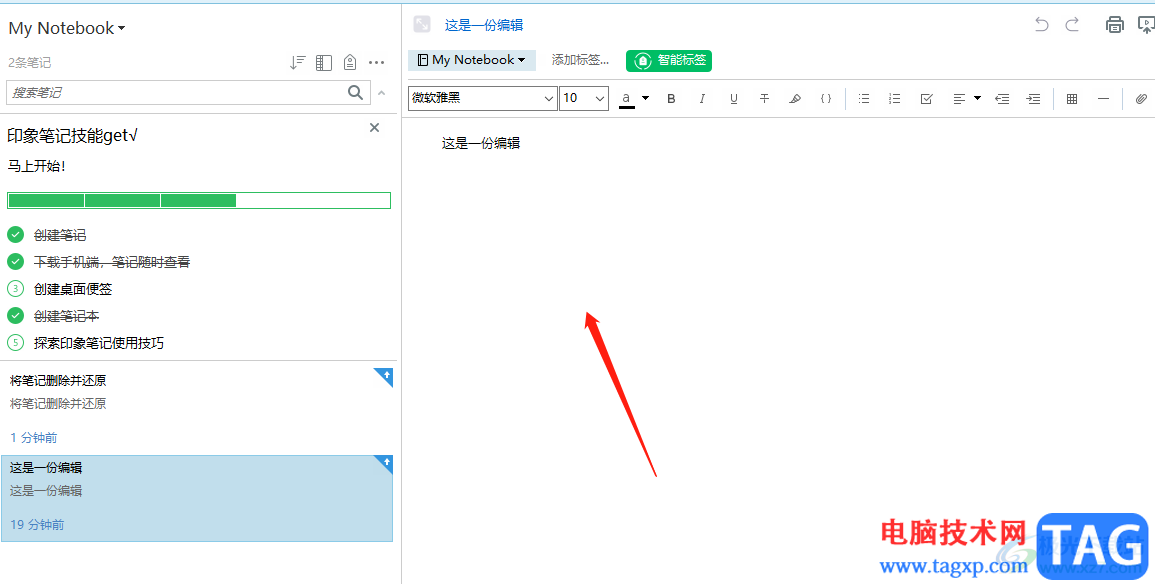This screenshot has width=1155, height=584.
Task: Insert a table
Action: pos(1072,99)
